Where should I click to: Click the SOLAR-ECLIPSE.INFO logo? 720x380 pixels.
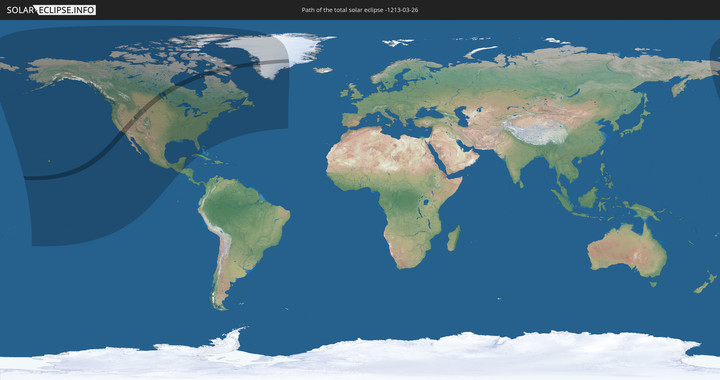click(51, 10)
